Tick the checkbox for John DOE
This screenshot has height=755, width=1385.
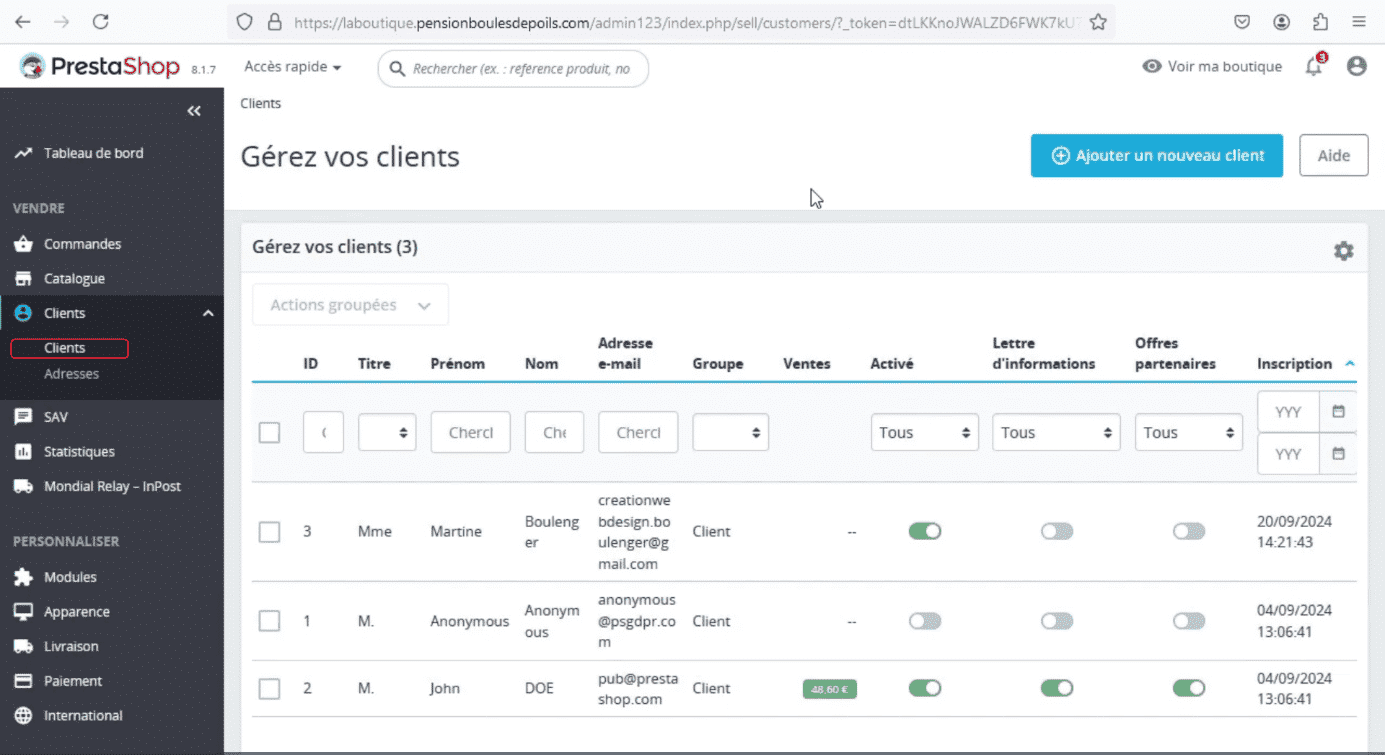pyautogui.click(x=269, y=688)
